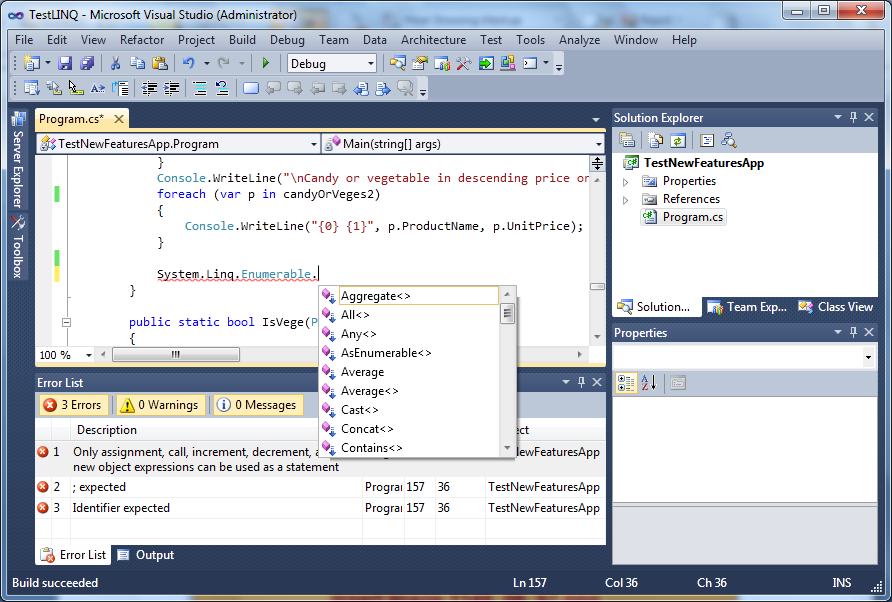Open the Toolbox side tab
892x602 pixels.
(x=18, y=248)
